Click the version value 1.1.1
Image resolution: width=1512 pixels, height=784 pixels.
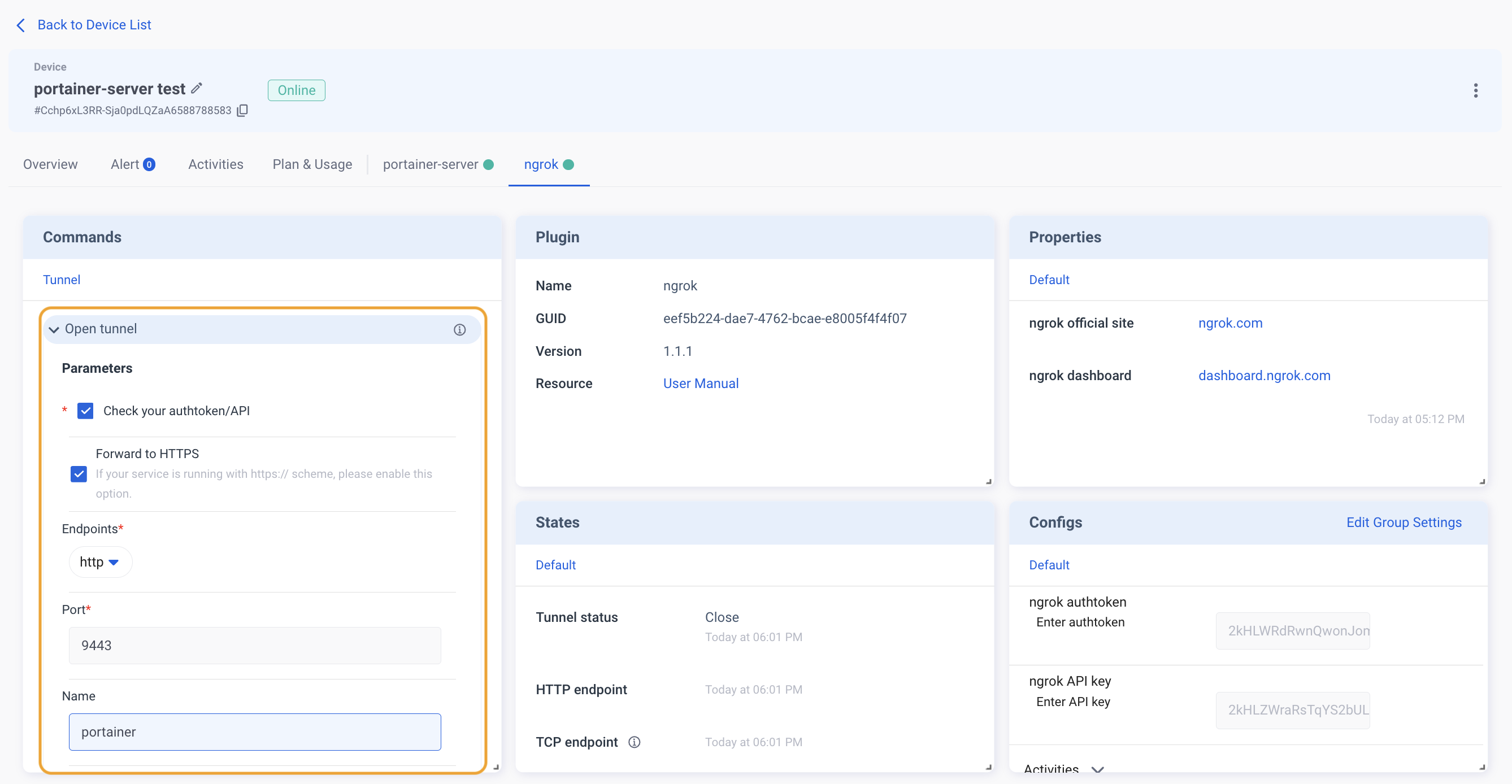click(x=677, y=351)
